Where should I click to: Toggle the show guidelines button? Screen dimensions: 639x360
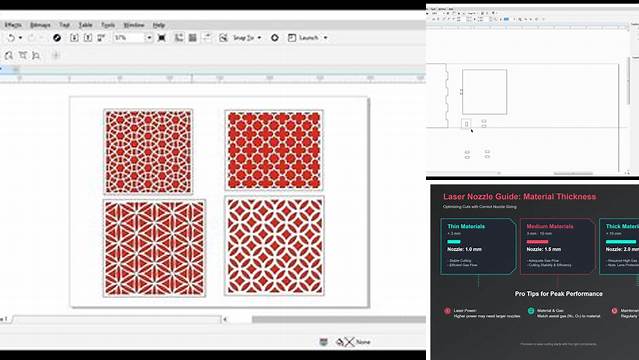(207, 38)
